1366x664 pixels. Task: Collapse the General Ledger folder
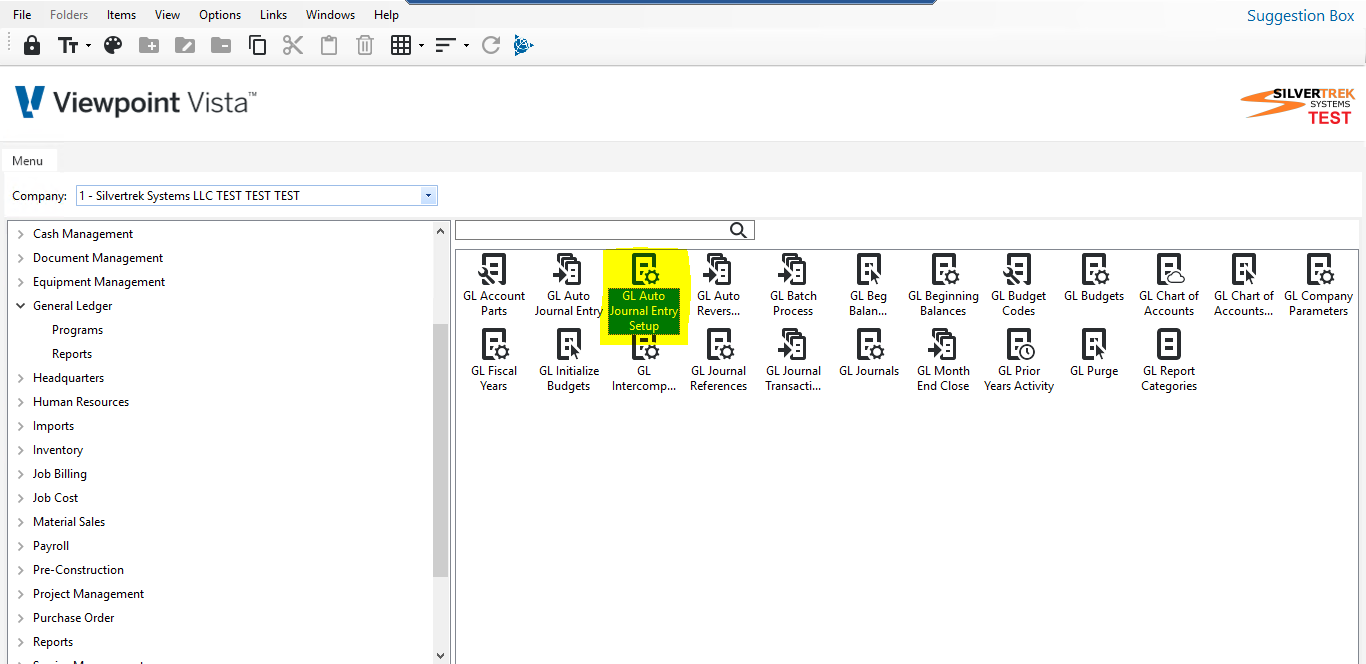click(21, 306)
